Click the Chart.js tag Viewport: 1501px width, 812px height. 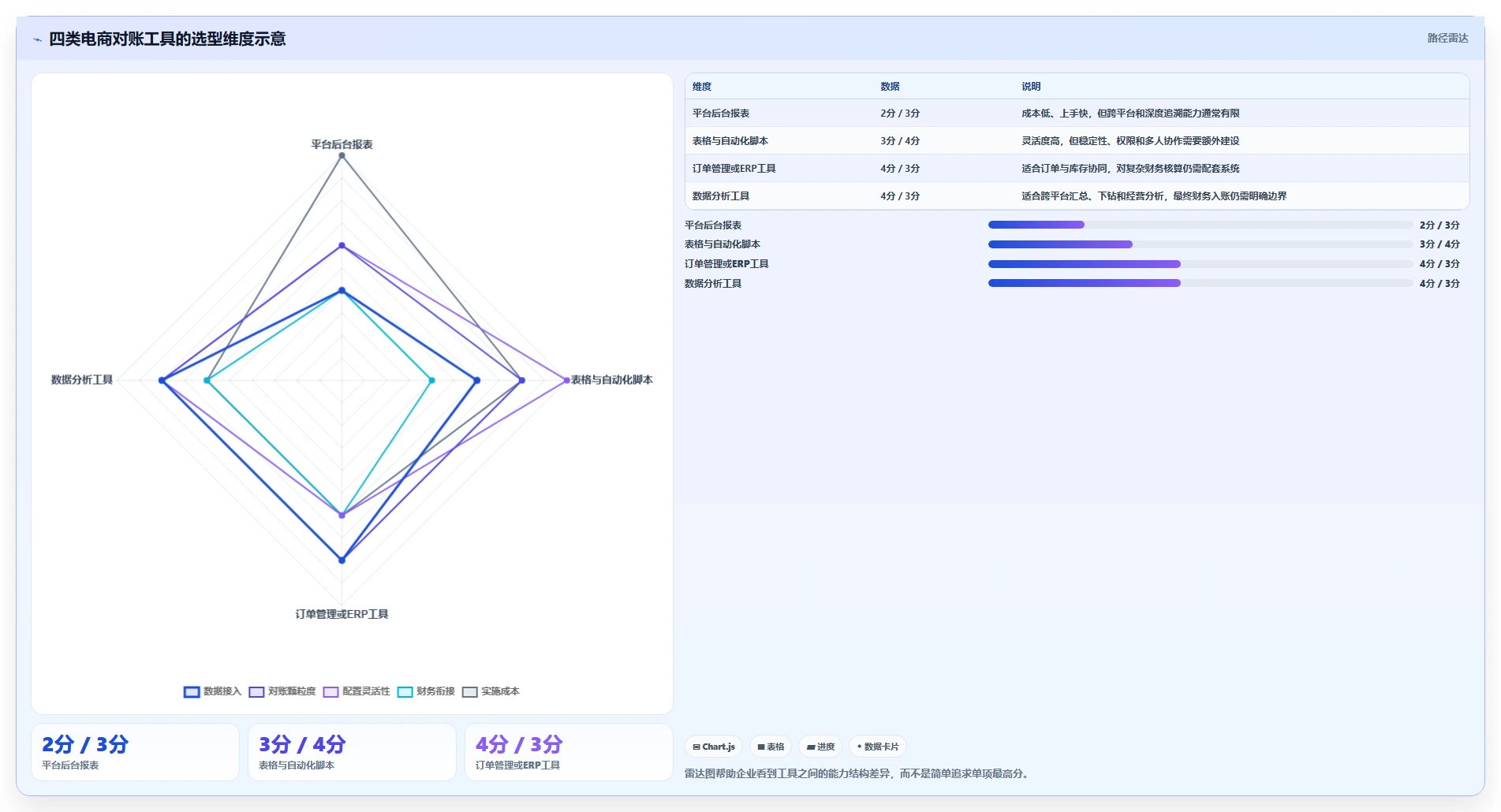[714, 747]
